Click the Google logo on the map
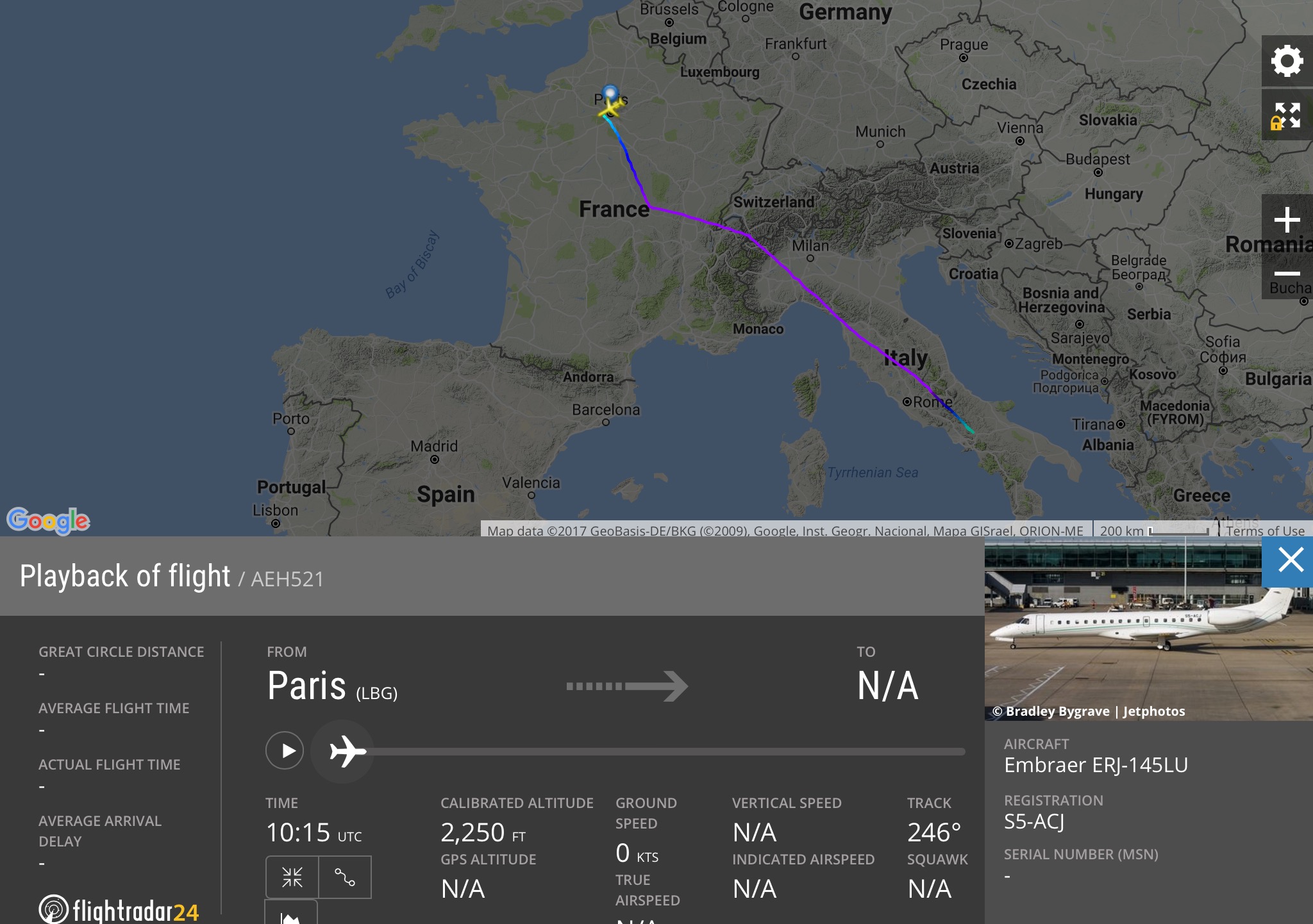The width and height of the screenshot is (1313, 924). pos(49,520)
